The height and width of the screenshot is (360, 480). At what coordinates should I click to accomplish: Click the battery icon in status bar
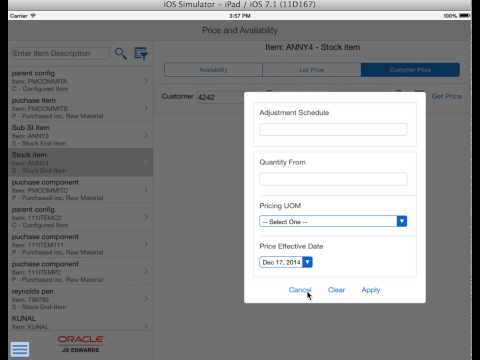pyautogui.click(x=465, y=15)
